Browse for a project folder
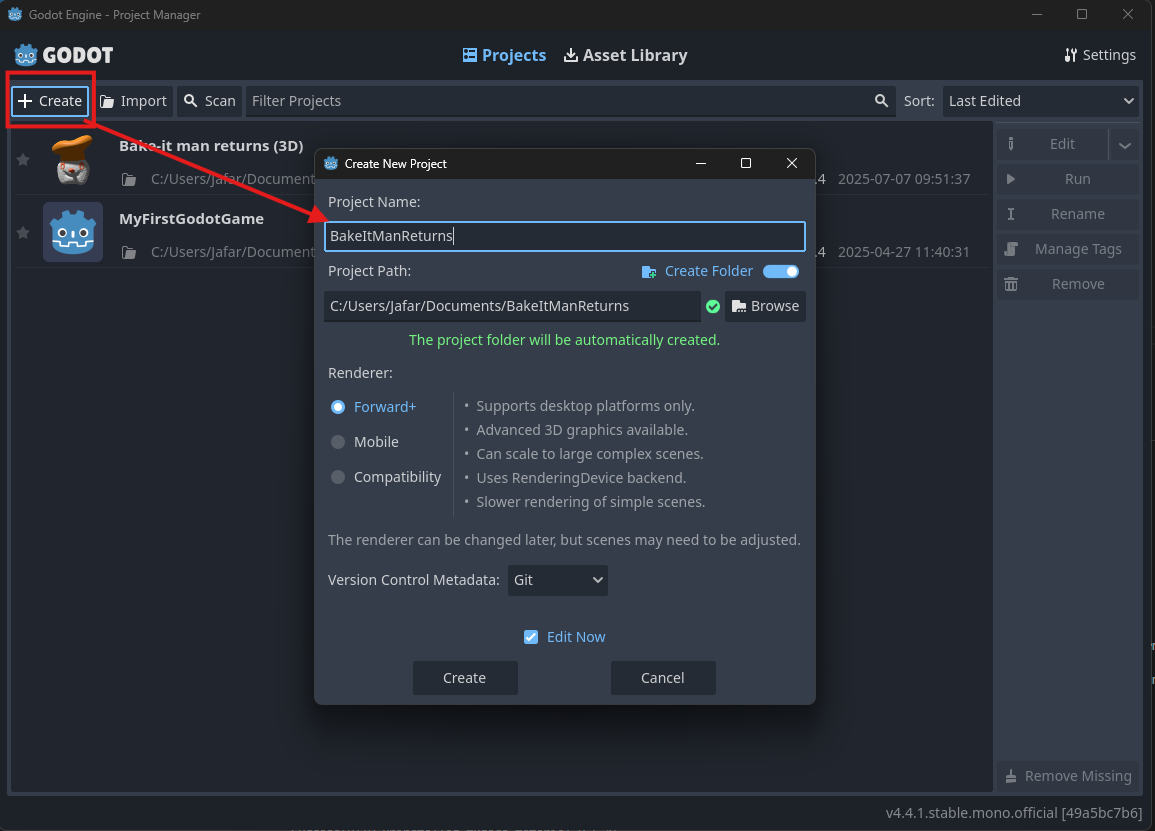 coord(765,306)
